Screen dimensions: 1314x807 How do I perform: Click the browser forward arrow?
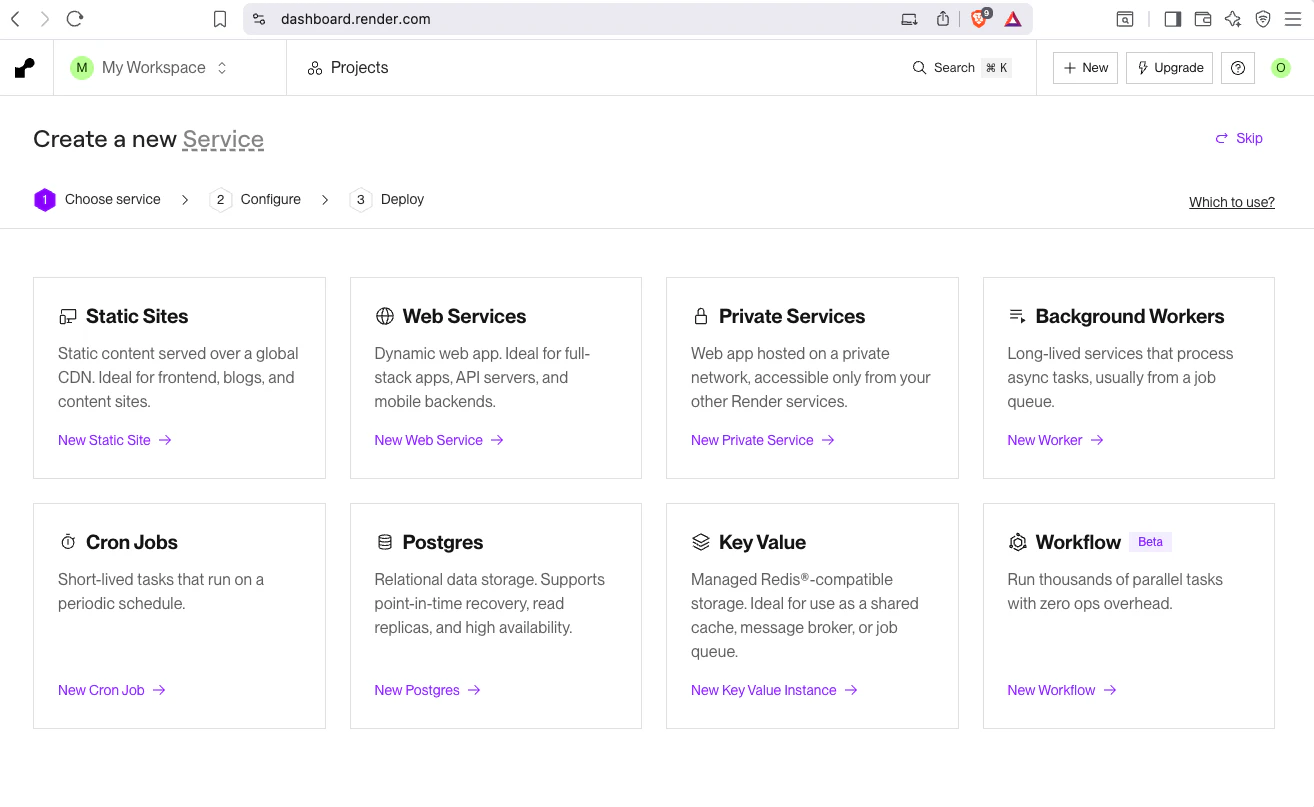(44, 19)
